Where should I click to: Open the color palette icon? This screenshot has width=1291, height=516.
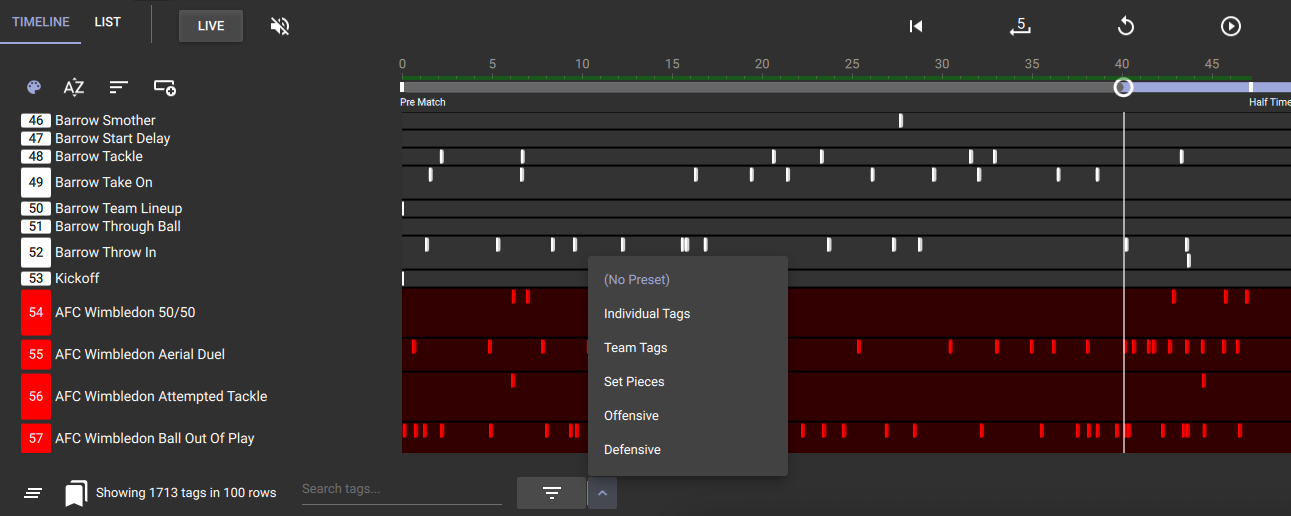33,87
